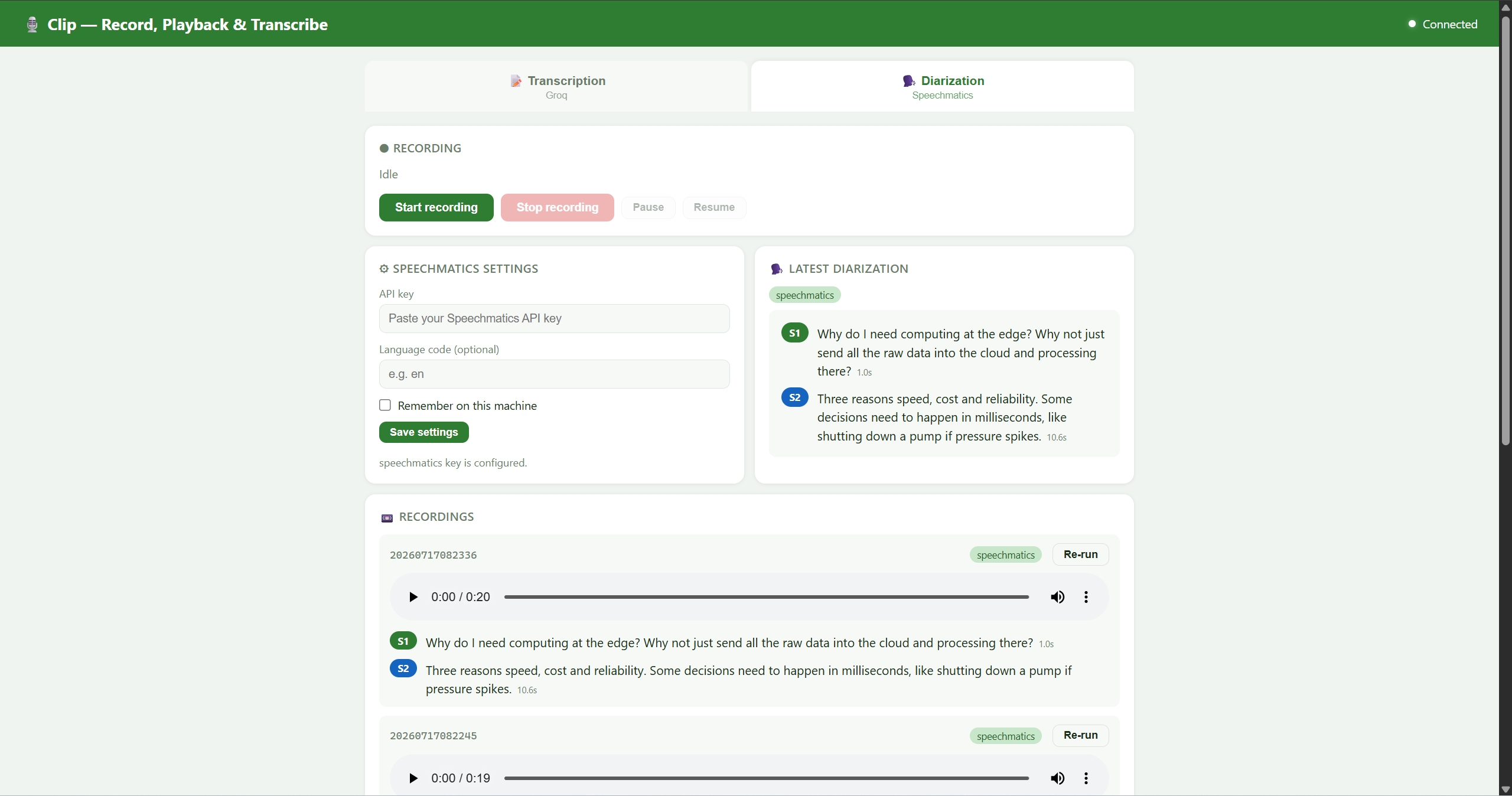This screenshot has height=796, width=1512.
Task: Enable Remember on this machine checkbox
Action: click(385, 405)
